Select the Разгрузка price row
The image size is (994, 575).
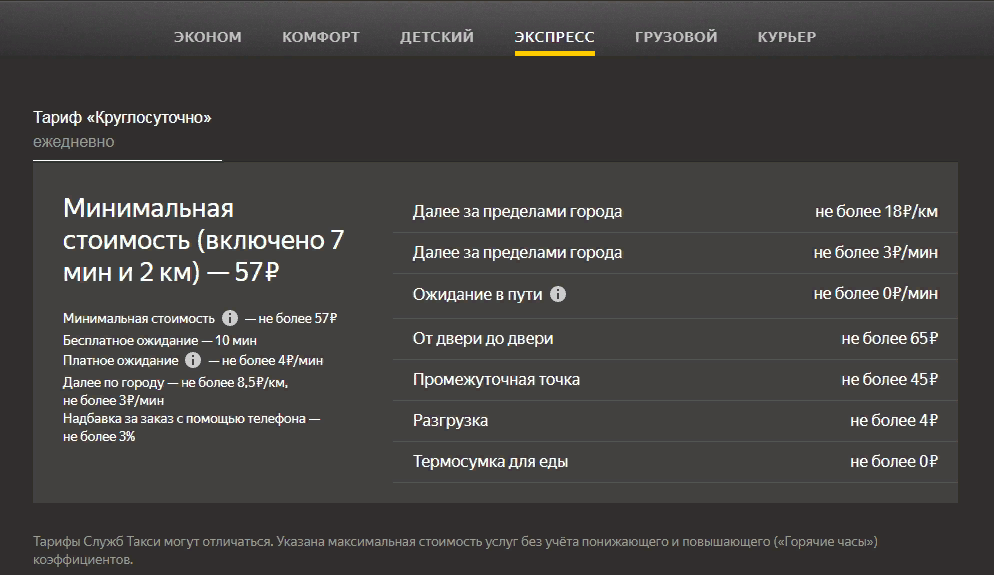[x=675, y=421]
